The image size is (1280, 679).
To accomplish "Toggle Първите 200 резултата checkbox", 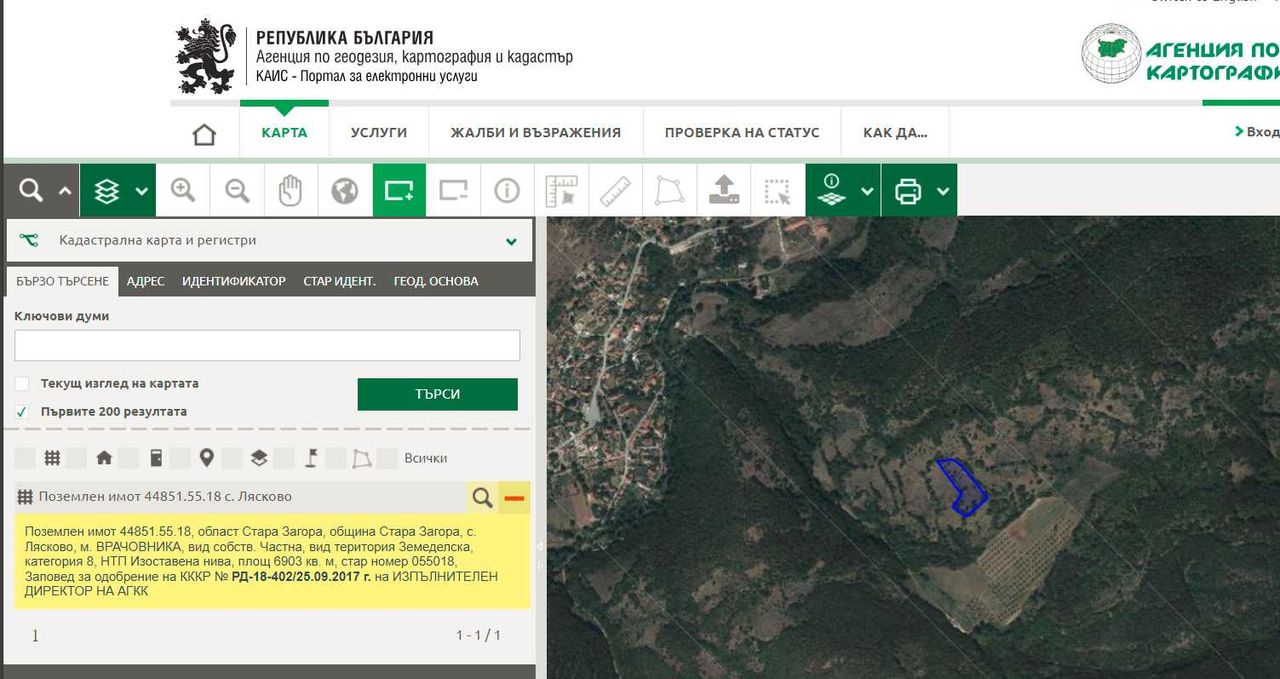I will 22,411.
